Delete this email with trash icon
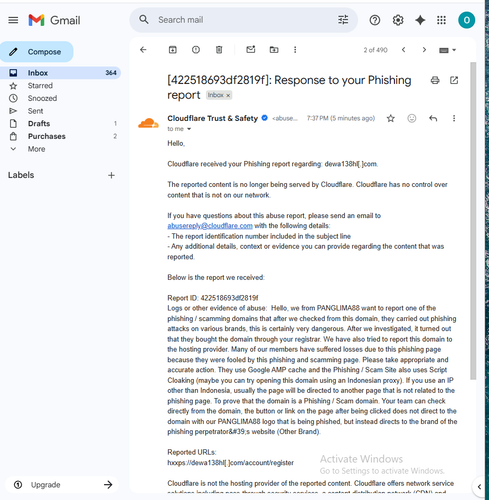 pos(219,50)
